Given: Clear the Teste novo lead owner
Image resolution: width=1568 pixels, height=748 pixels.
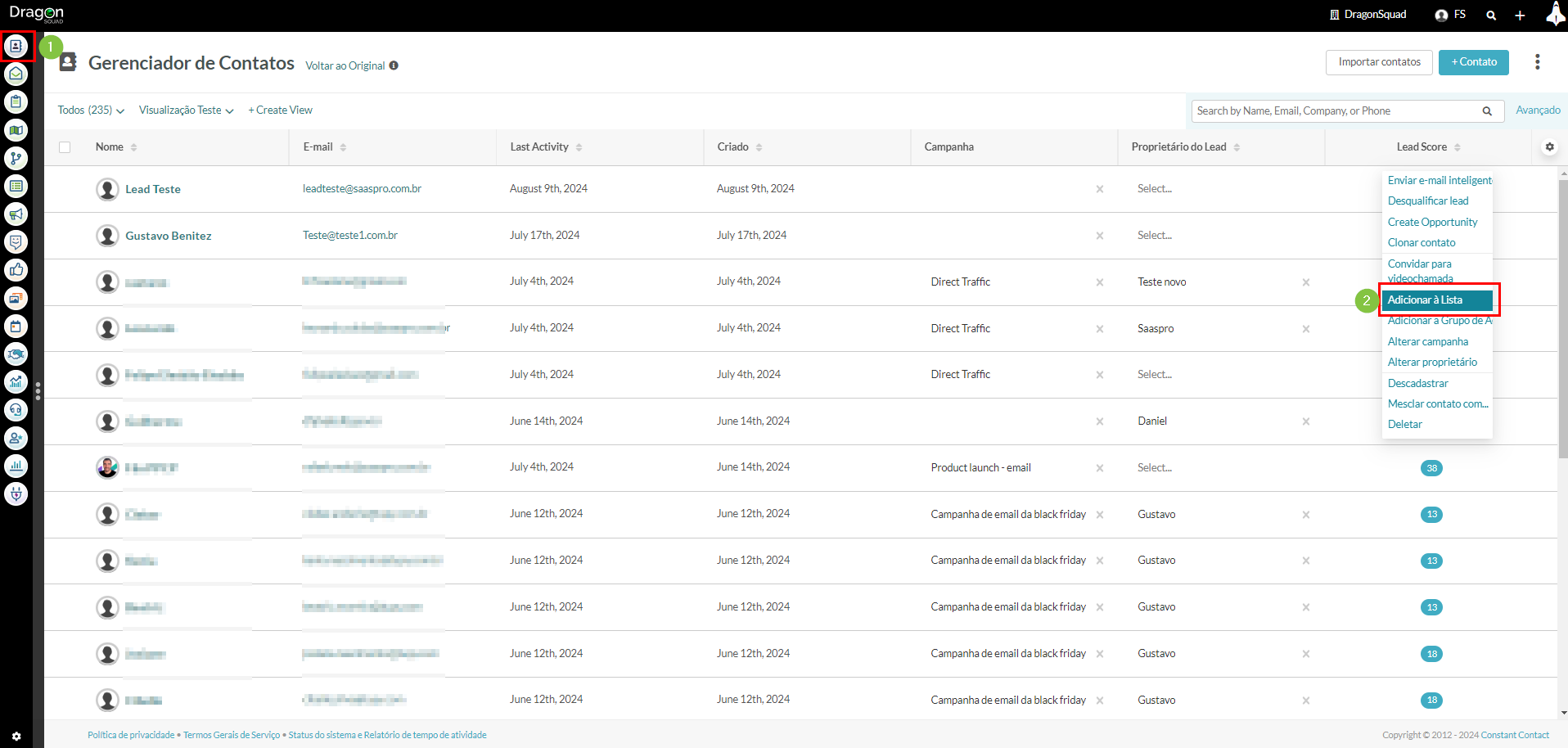Looking at the screenshot, I should point(1305,282).
